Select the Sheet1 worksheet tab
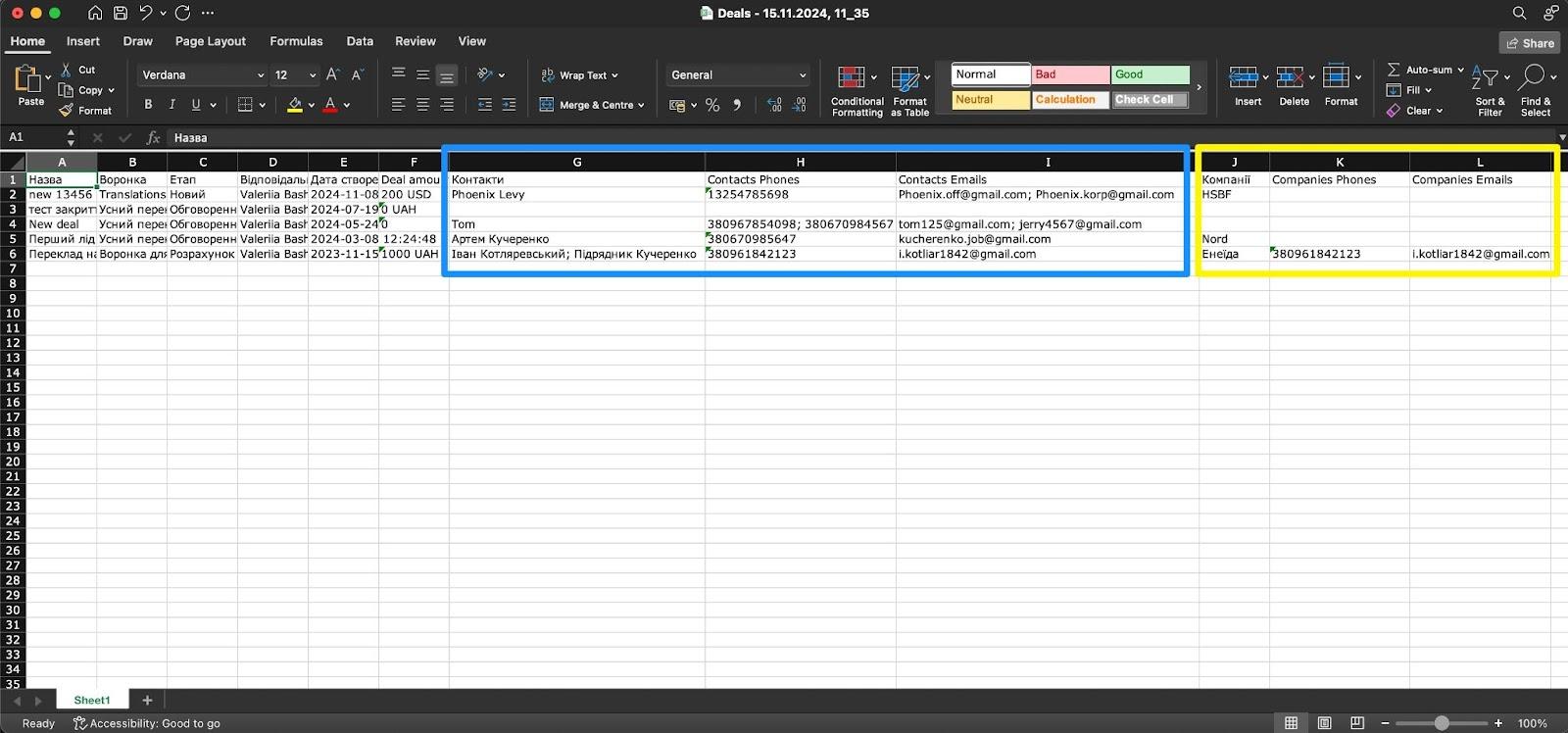Image resolution: width=1568 pixels, height=733 pixels. coord(92,700)
